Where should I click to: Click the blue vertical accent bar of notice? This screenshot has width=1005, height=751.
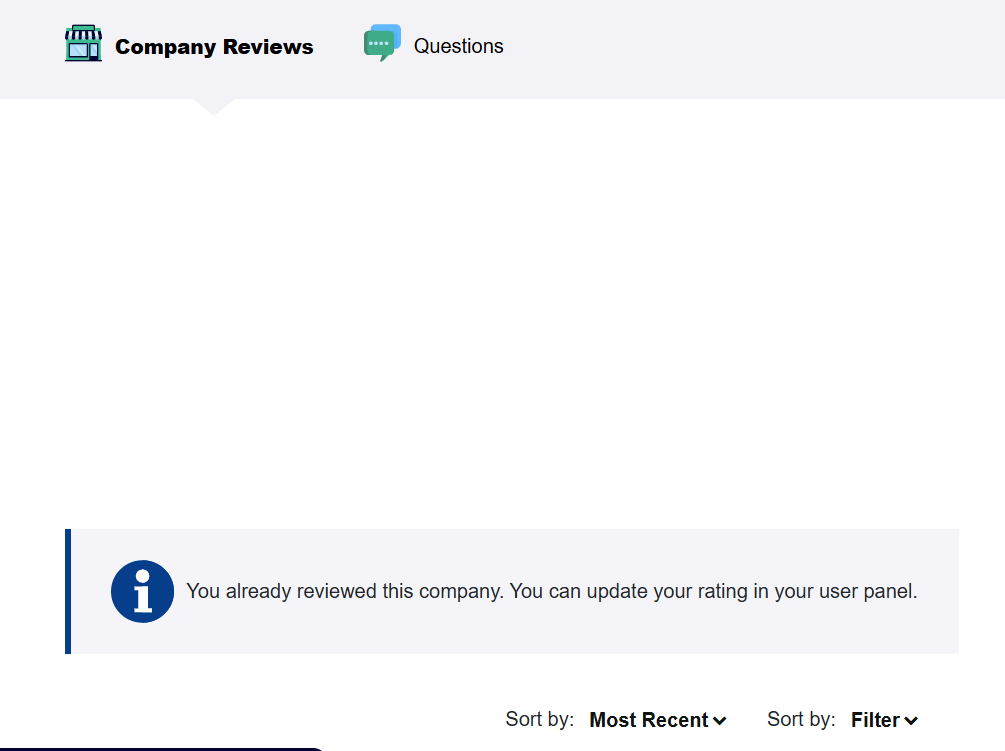click(68, 591)
